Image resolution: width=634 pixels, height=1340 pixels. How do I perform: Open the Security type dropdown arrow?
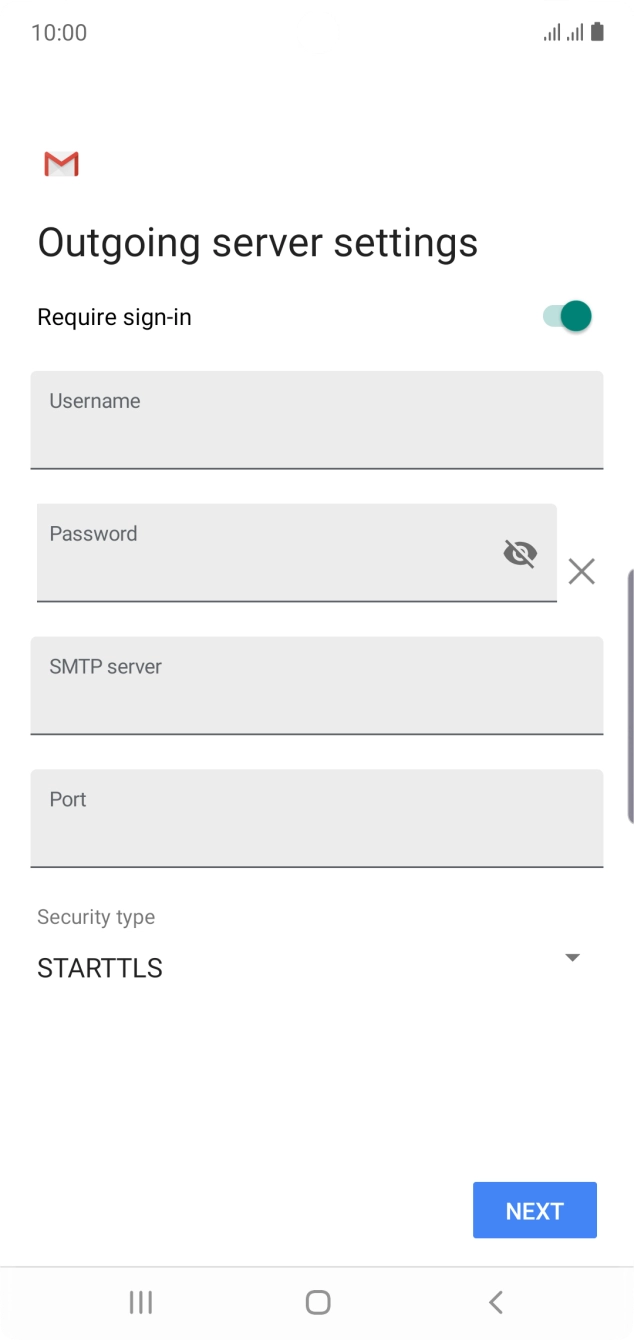(572, 958)
